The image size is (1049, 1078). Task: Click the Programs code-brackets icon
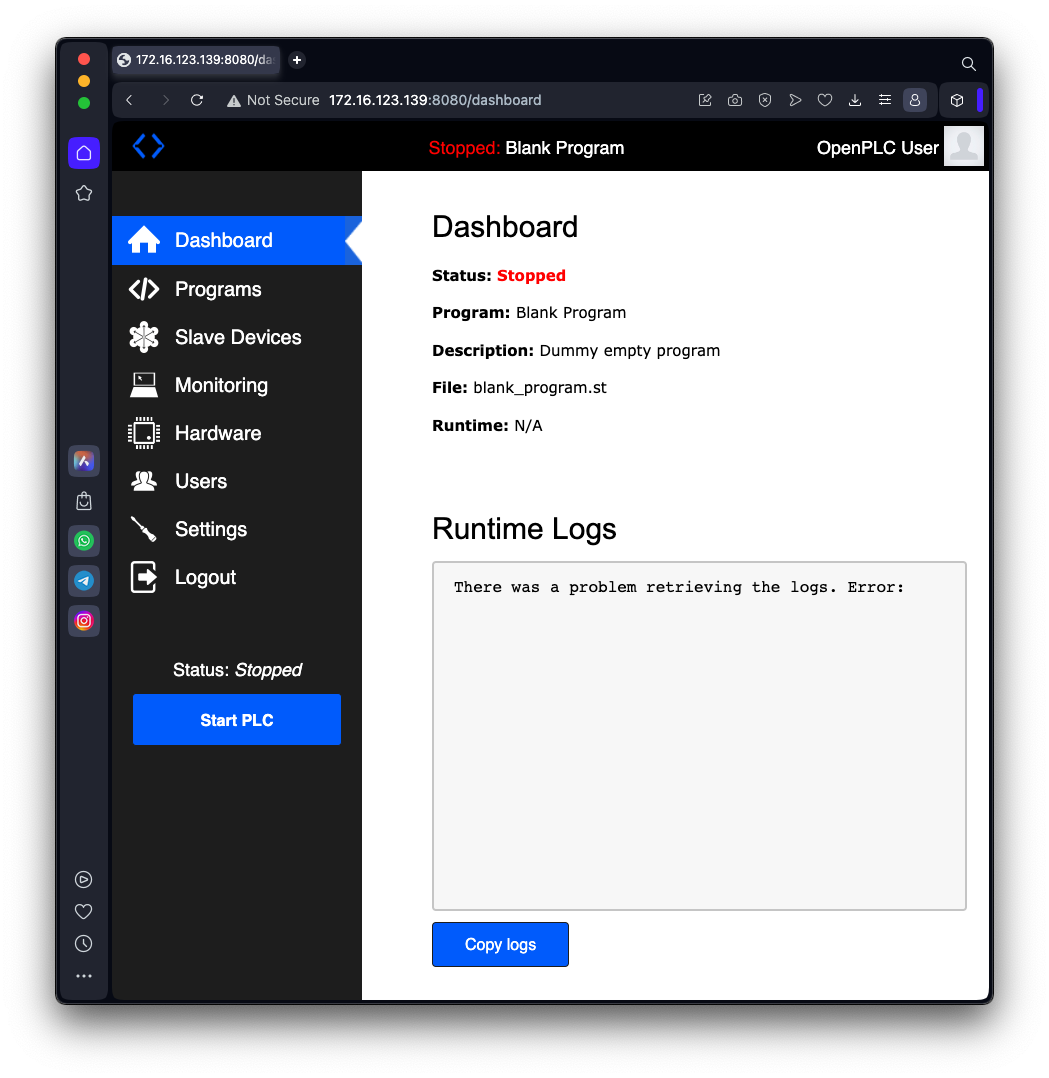tap(144, 289)
